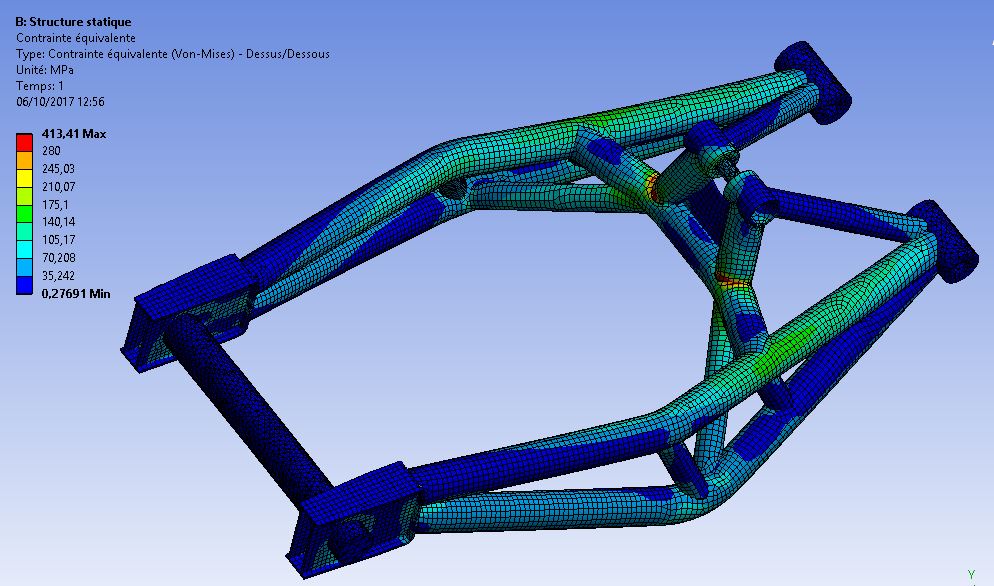This screenshot has height=586, width=994.
Task: Select the '35,242' legend value
Action: coord(58,275)
